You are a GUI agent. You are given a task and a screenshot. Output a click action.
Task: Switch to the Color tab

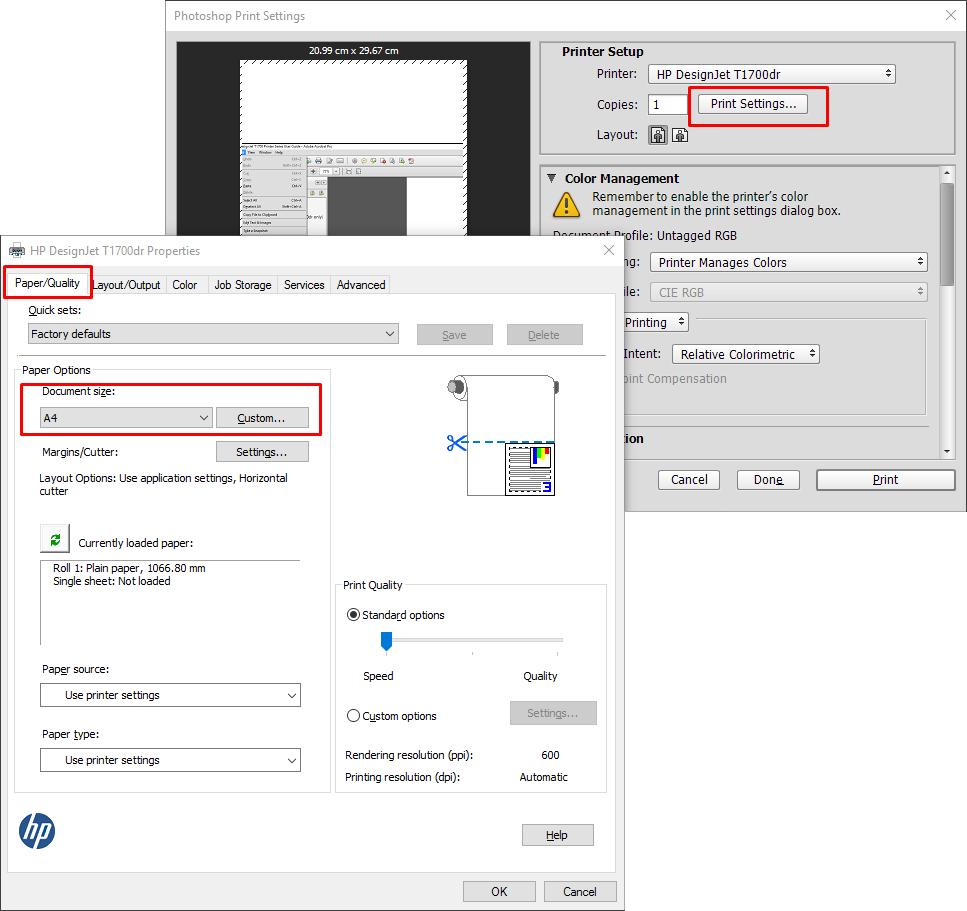184,285
